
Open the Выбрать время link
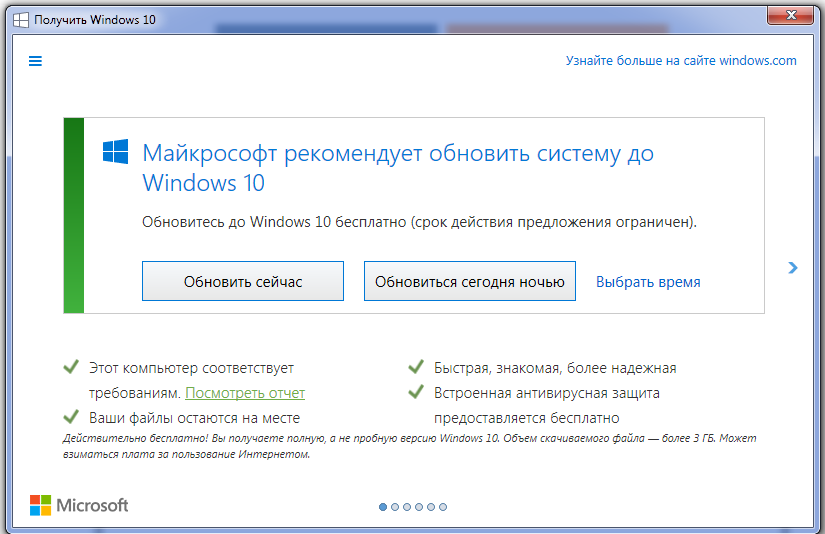tap(648, 282)
